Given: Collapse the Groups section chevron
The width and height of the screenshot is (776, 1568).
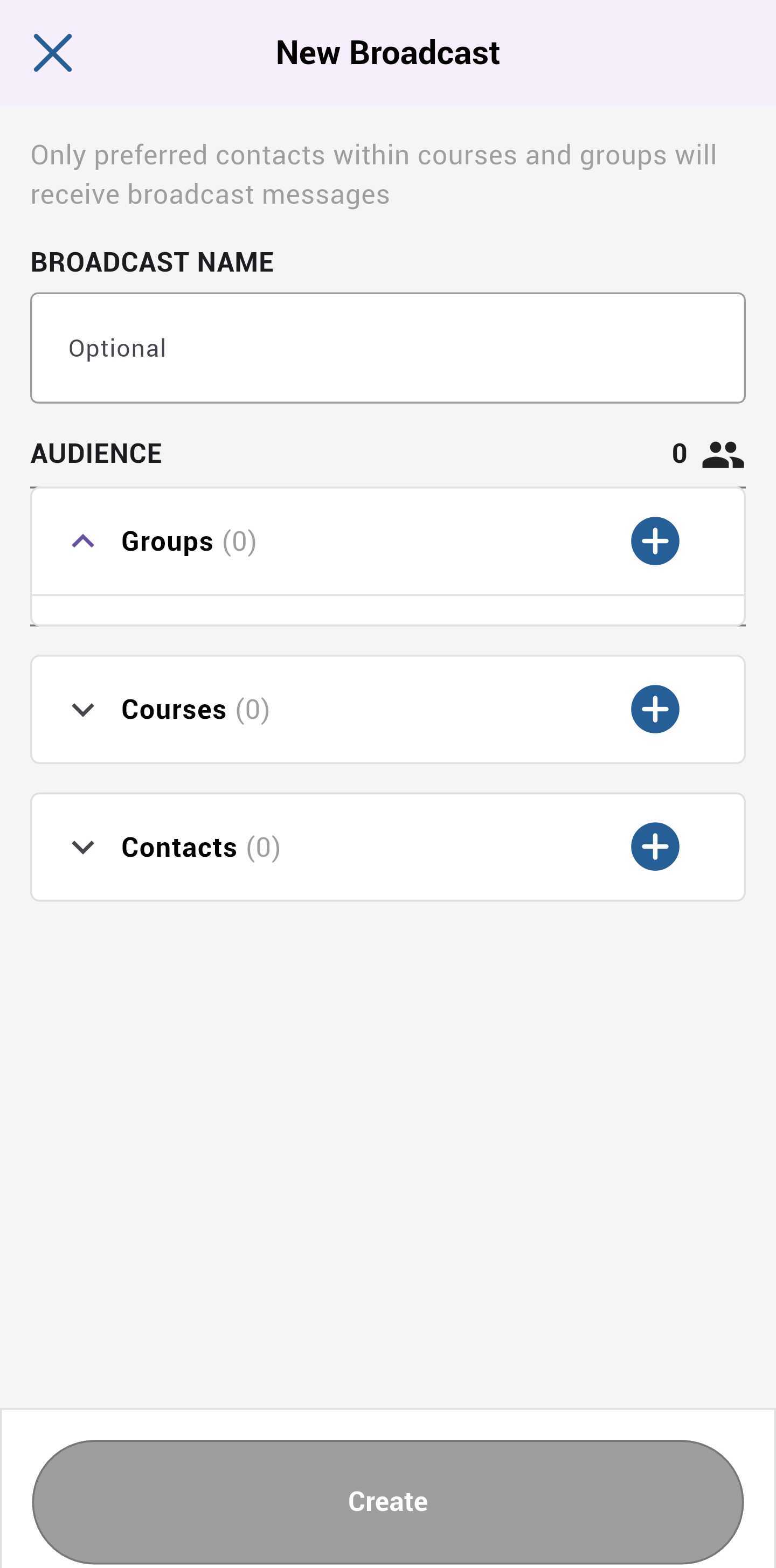Looking at the screenshot, I should click(x=83, y=541).
